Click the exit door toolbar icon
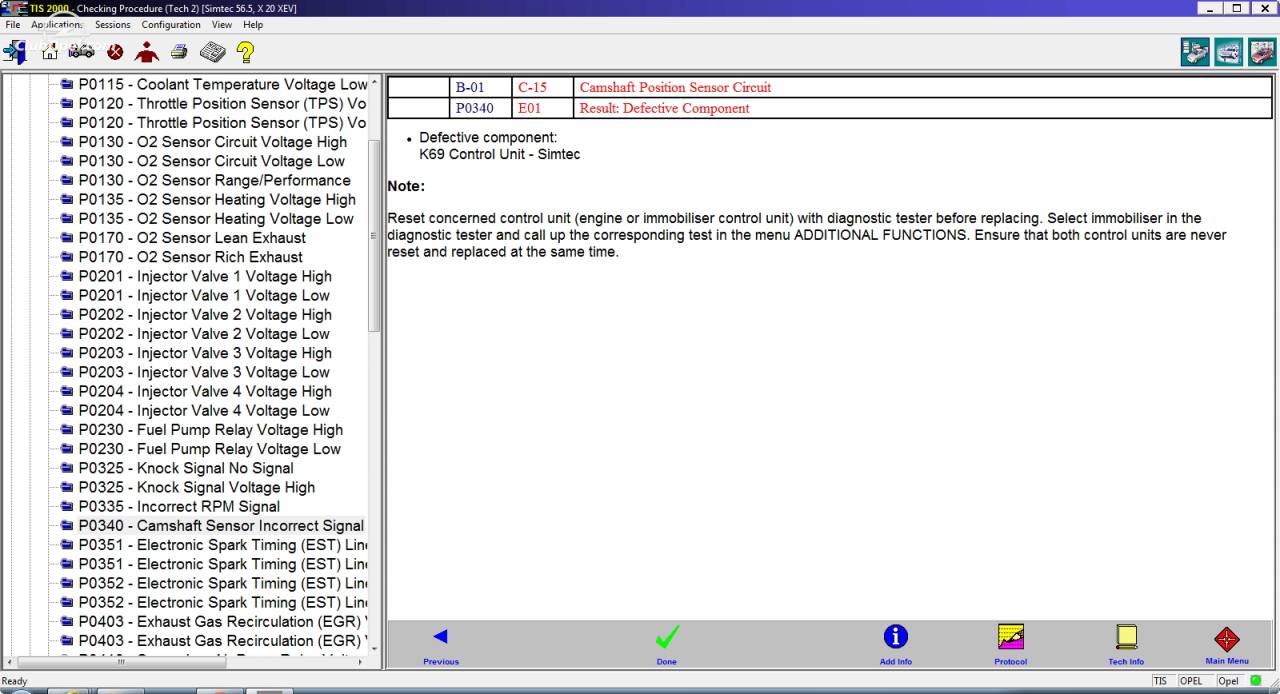The height and width of the screenshot is (694, 1280). (x=15, y=52)
